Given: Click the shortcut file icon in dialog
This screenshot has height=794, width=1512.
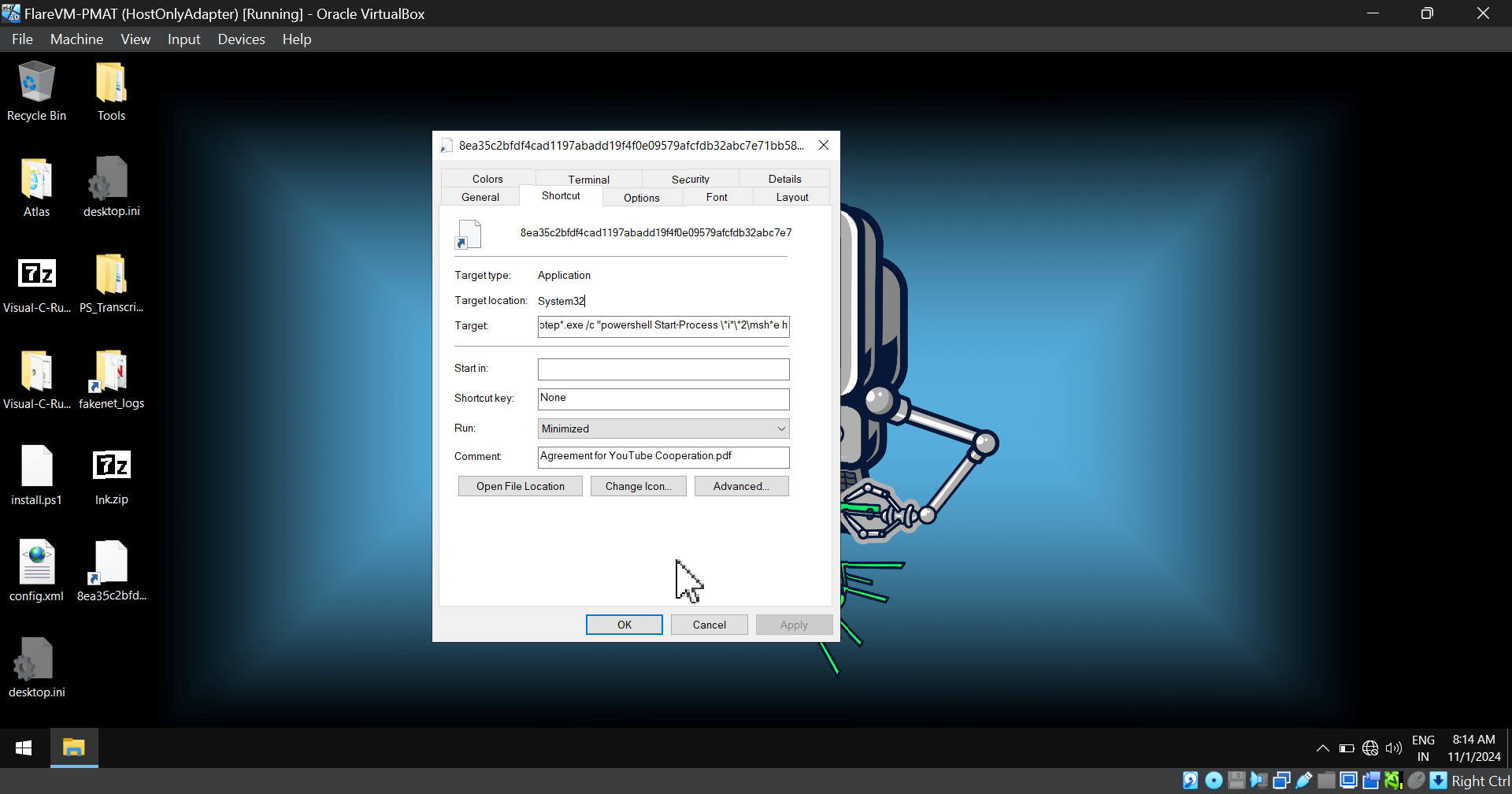Looking at the screenshot, I should click(468, 234).
